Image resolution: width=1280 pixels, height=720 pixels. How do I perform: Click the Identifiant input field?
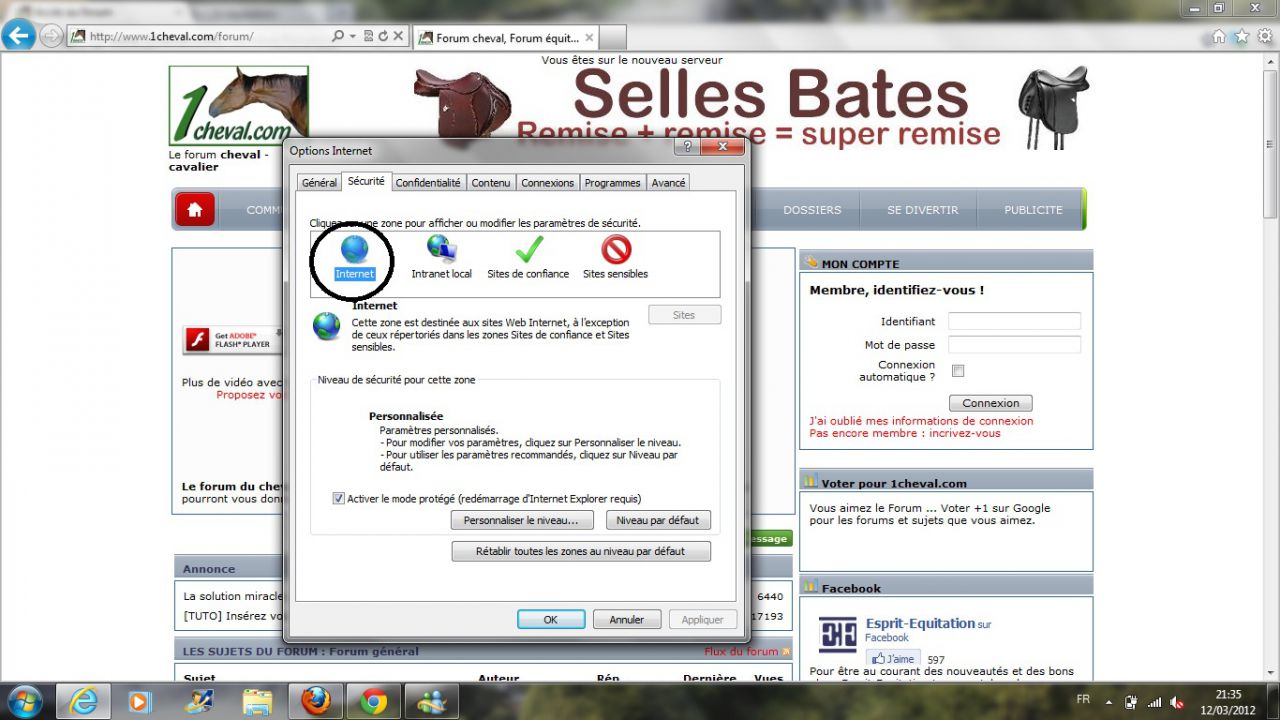[1014, 321]
